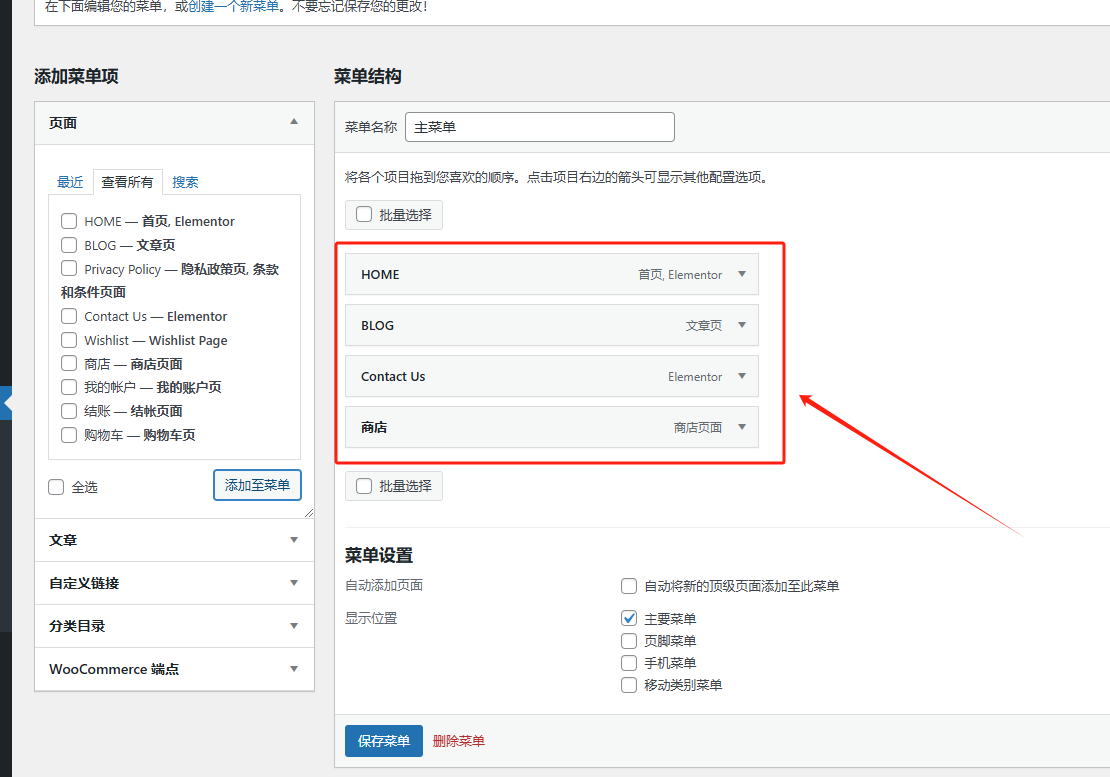Check the 购物车 page checkbox
Screen dimensions: 1110x777
(68, 435)
